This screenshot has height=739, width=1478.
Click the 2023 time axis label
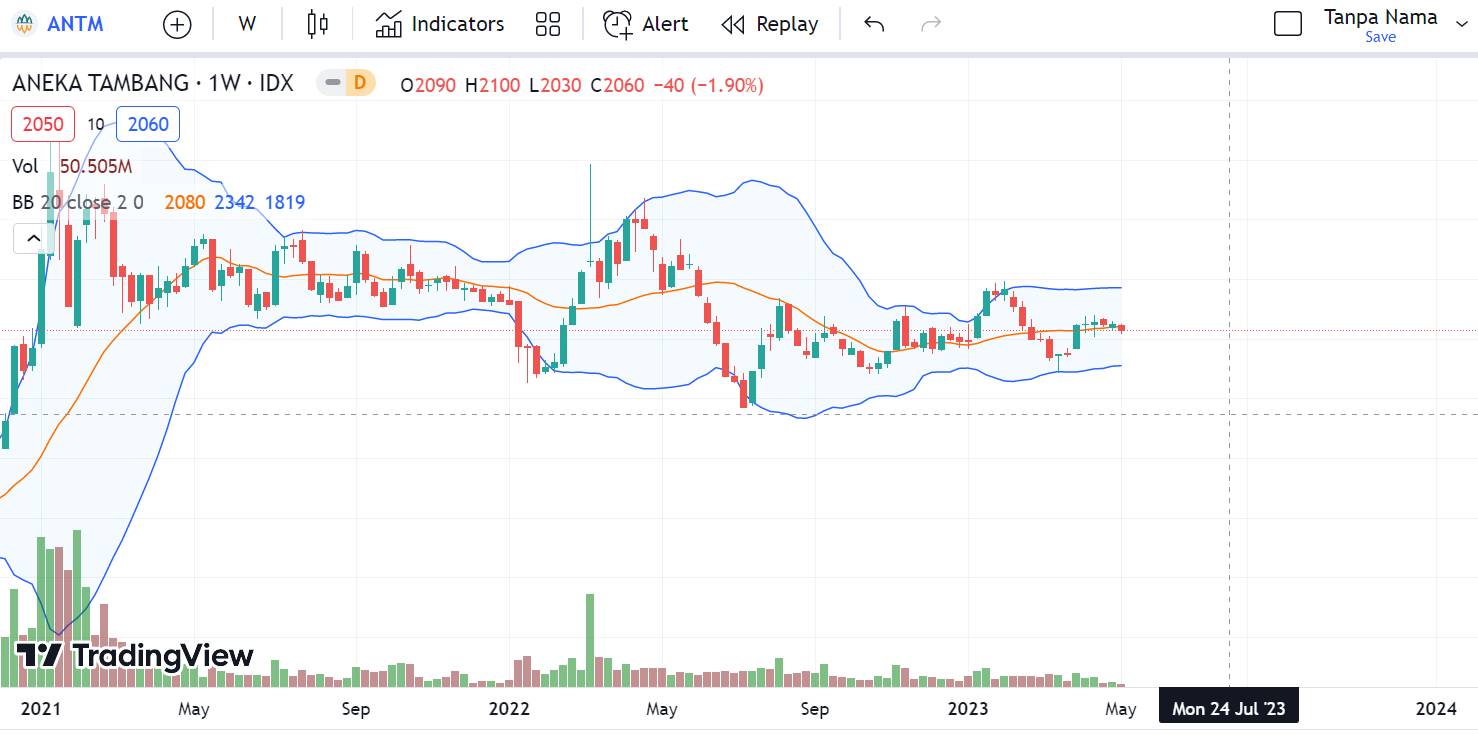click(968, 709)
